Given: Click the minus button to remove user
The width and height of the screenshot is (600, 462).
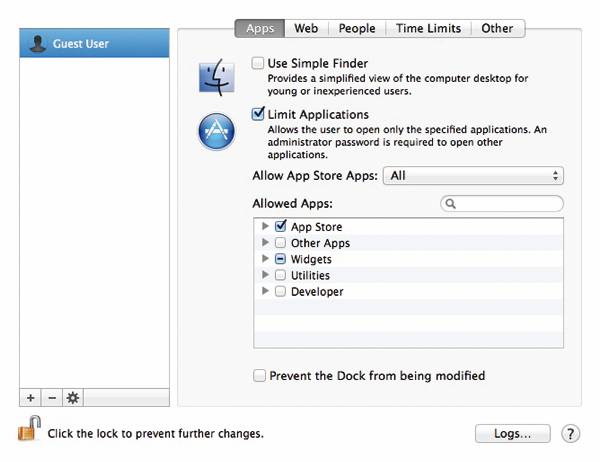Looking at the screenshot, I should 52,398.
